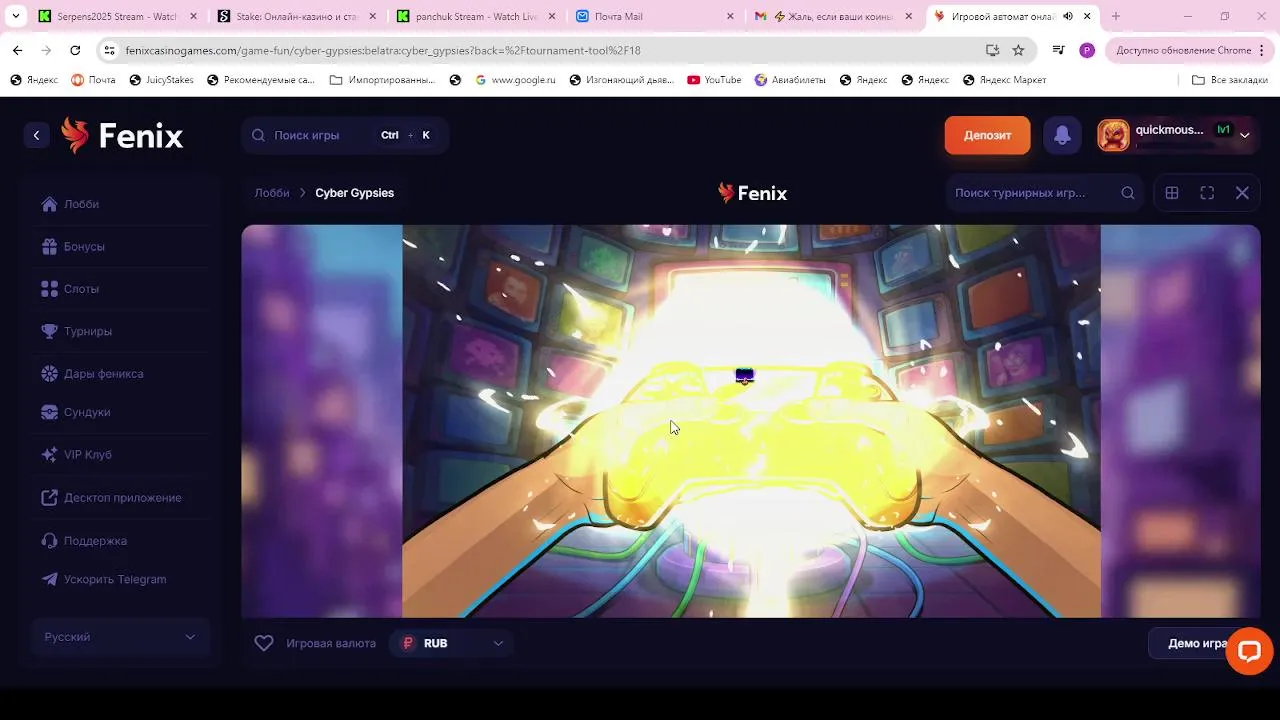Mute the Игровой автомат tab audio icon

1068,16
